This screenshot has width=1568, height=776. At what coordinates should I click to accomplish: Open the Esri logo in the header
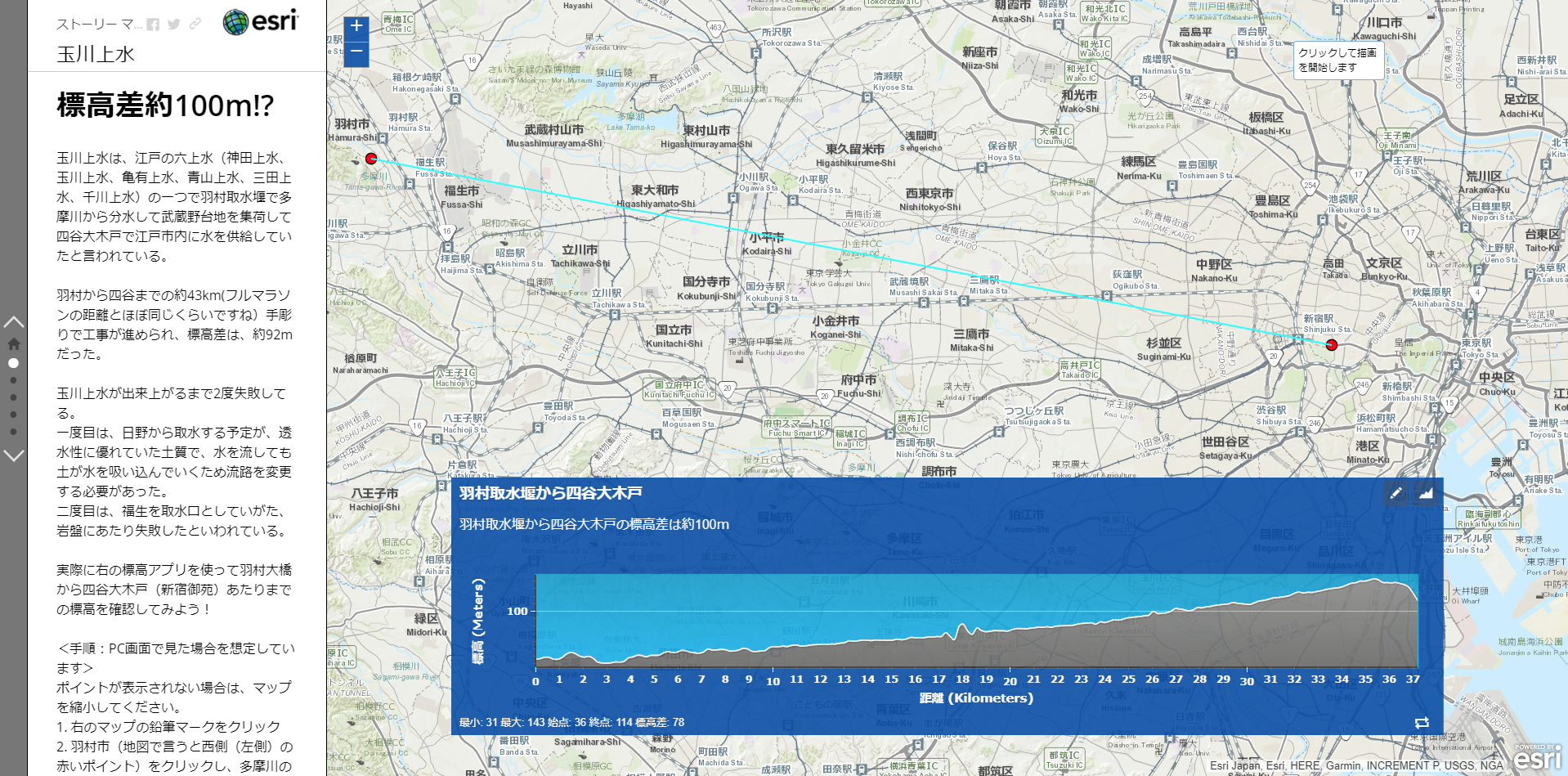[x=261, y=22]
